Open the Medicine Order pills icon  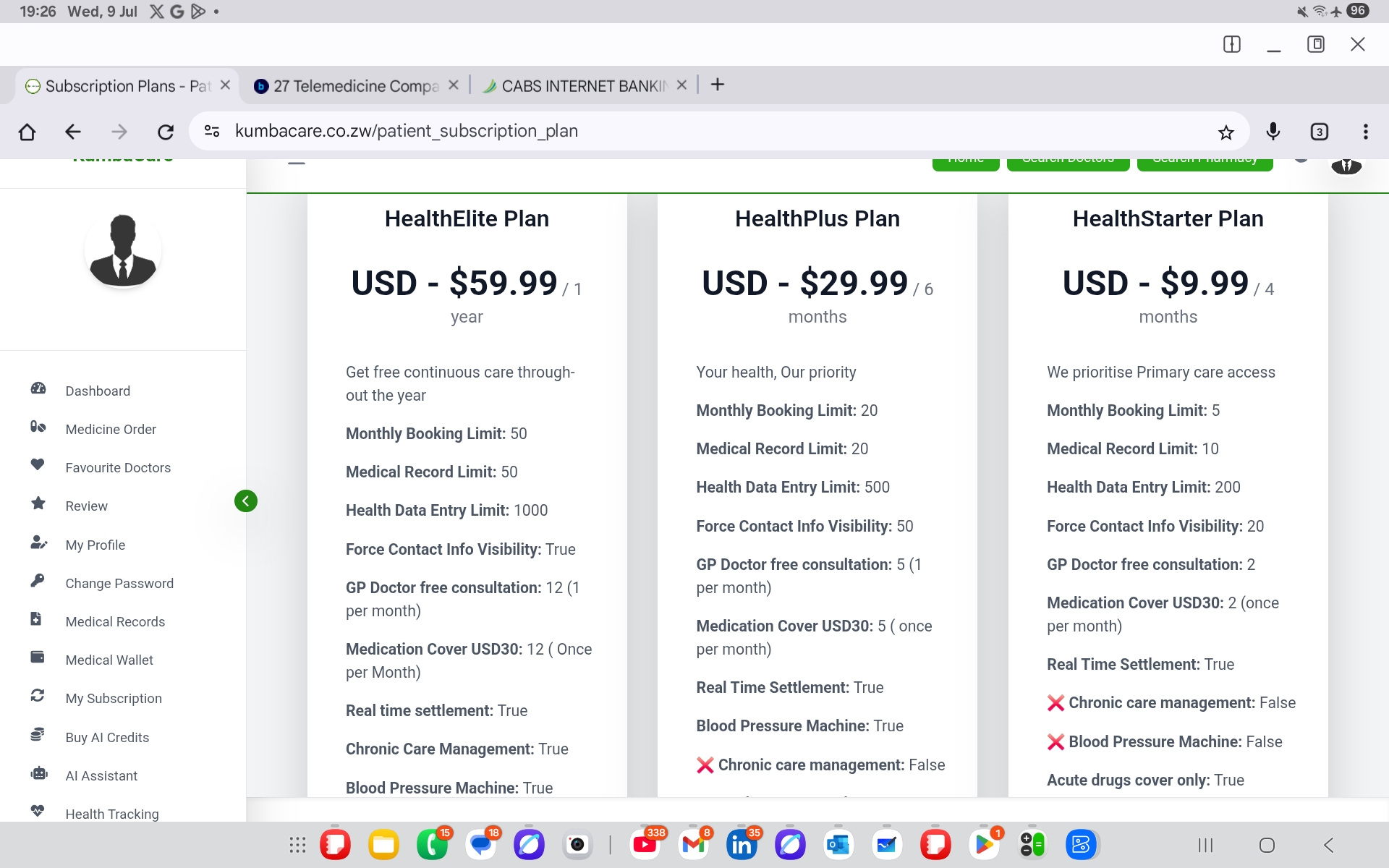(38, 427)
